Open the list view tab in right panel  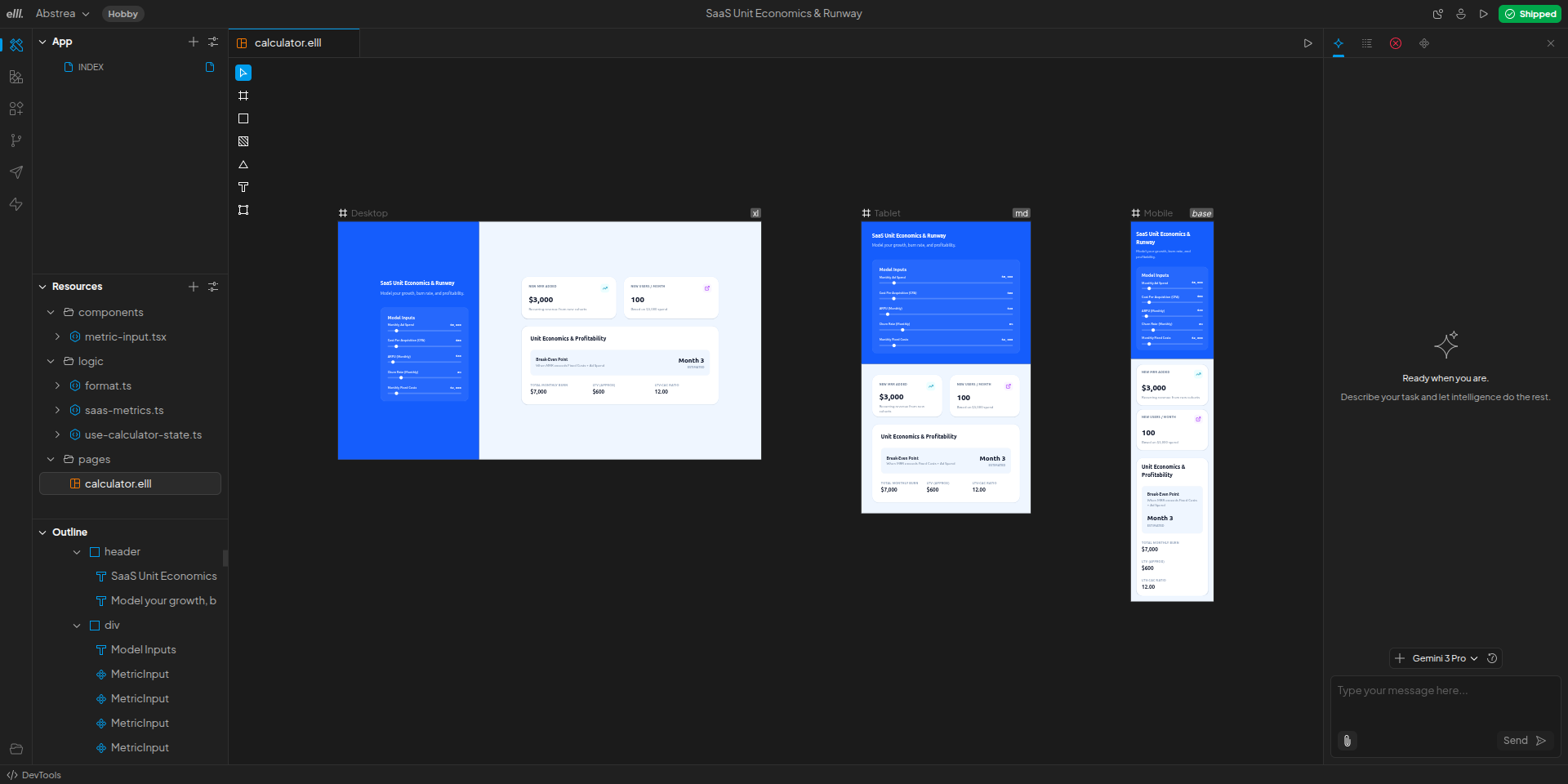point(1367,43)
